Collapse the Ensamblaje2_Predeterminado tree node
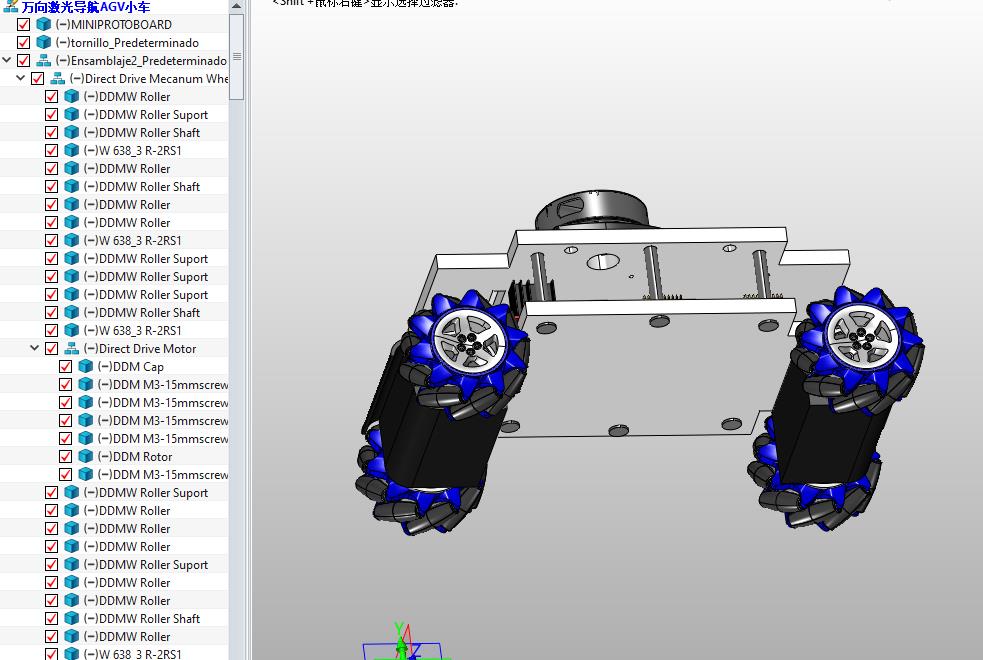 [x=7, y=60]
